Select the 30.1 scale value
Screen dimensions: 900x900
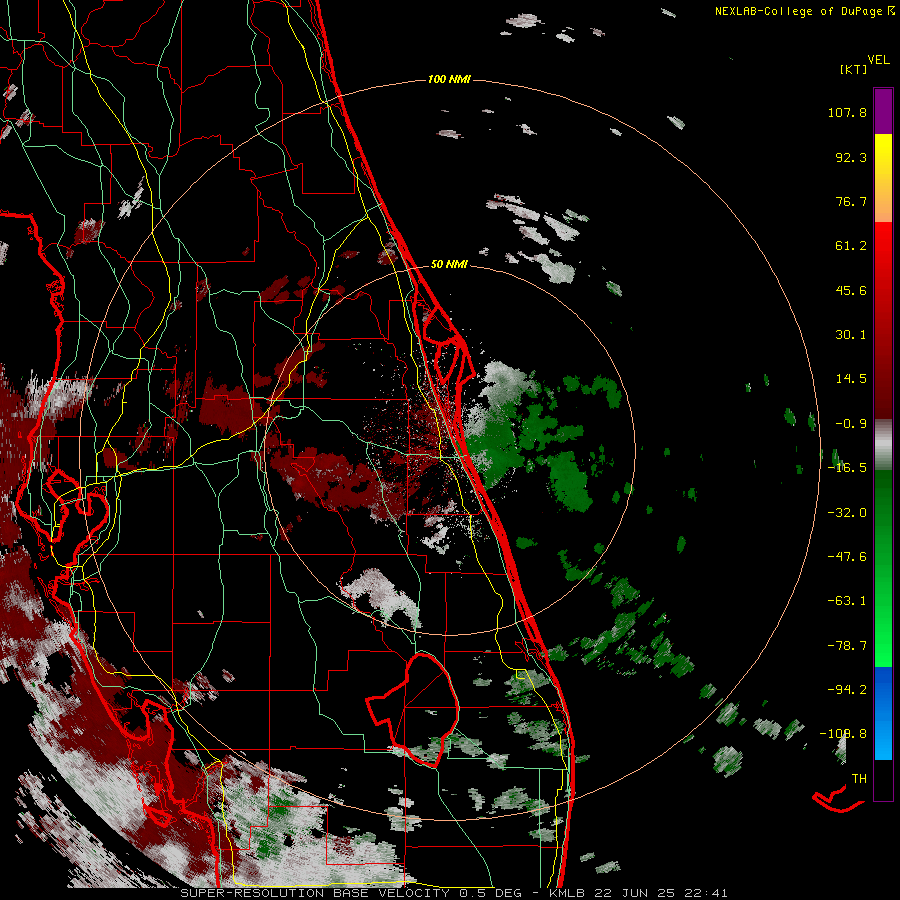[x=851, y=335]
